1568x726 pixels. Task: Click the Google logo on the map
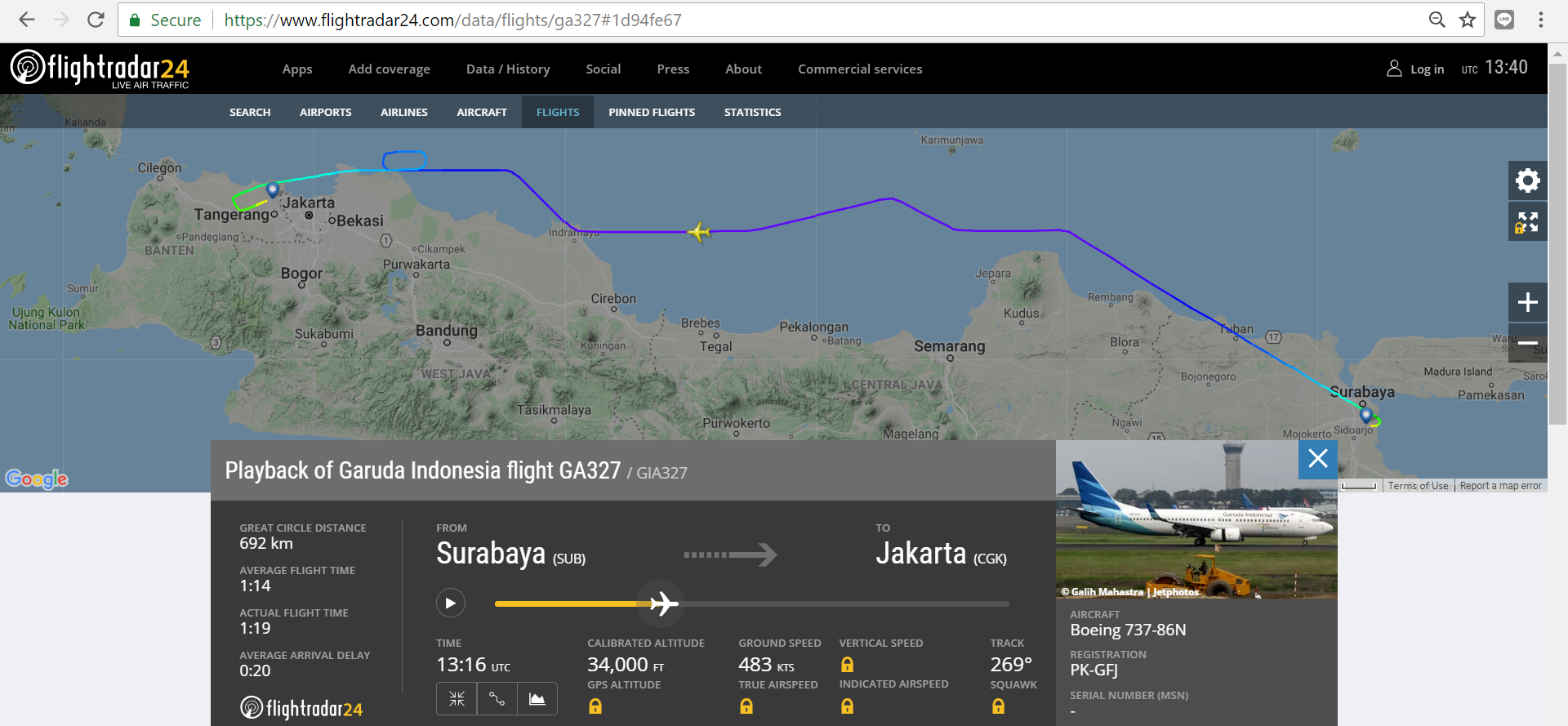point(37,479)
